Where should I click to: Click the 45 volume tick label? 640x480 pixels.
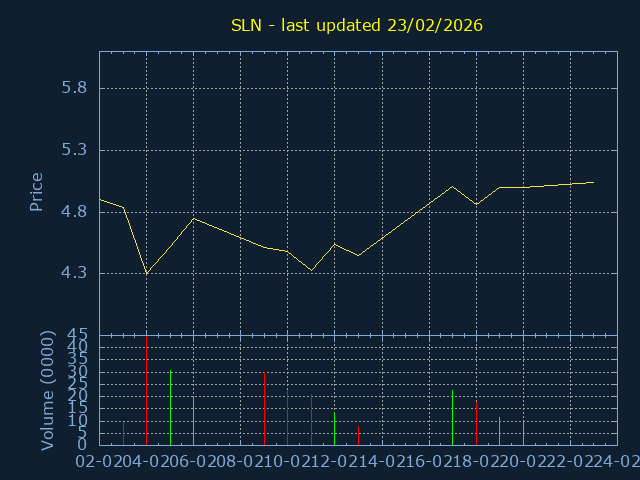click(x=78, y=335)
